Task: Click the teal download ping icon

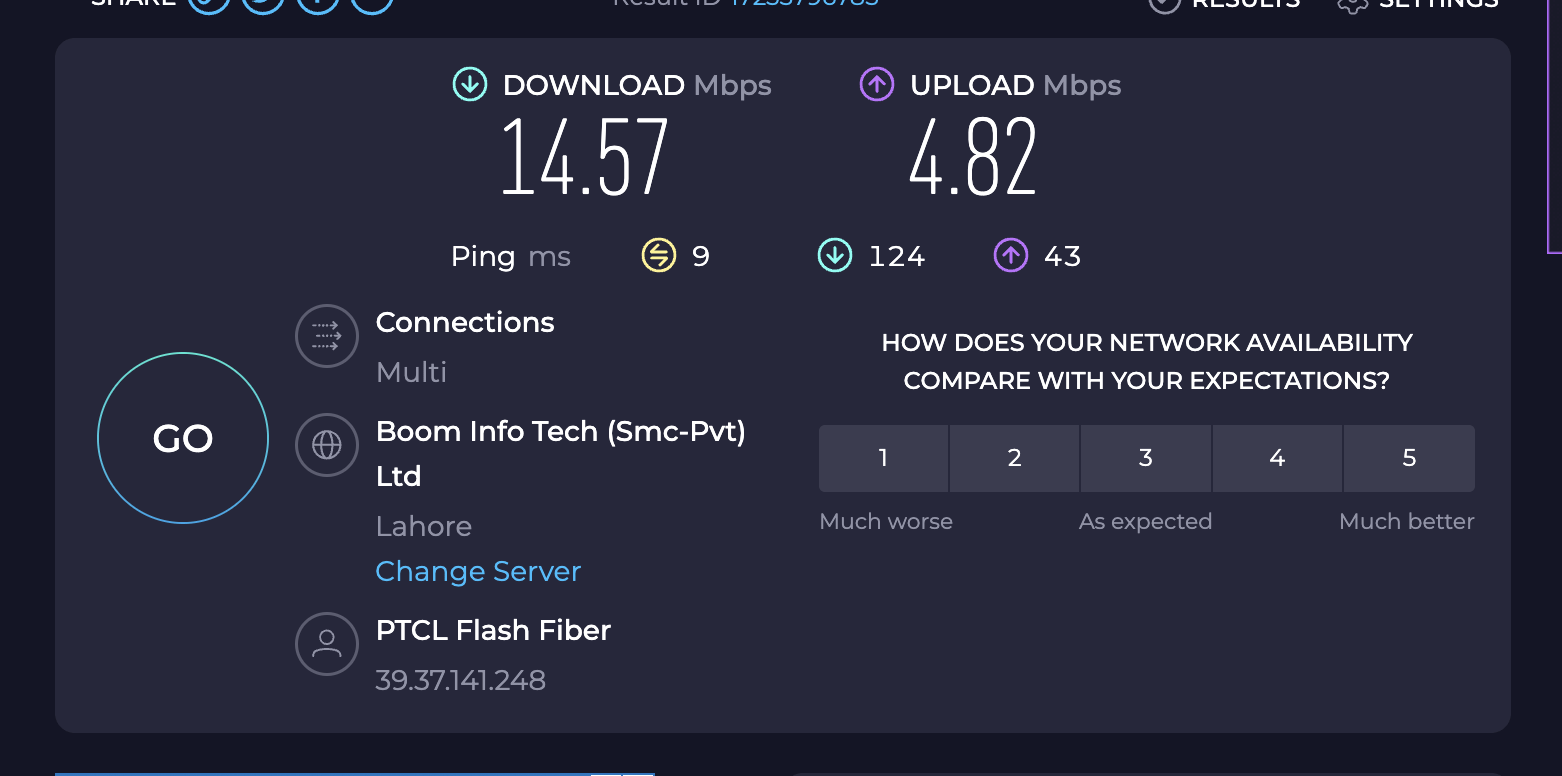Action: pyautogui.click(x=834, y=256)
